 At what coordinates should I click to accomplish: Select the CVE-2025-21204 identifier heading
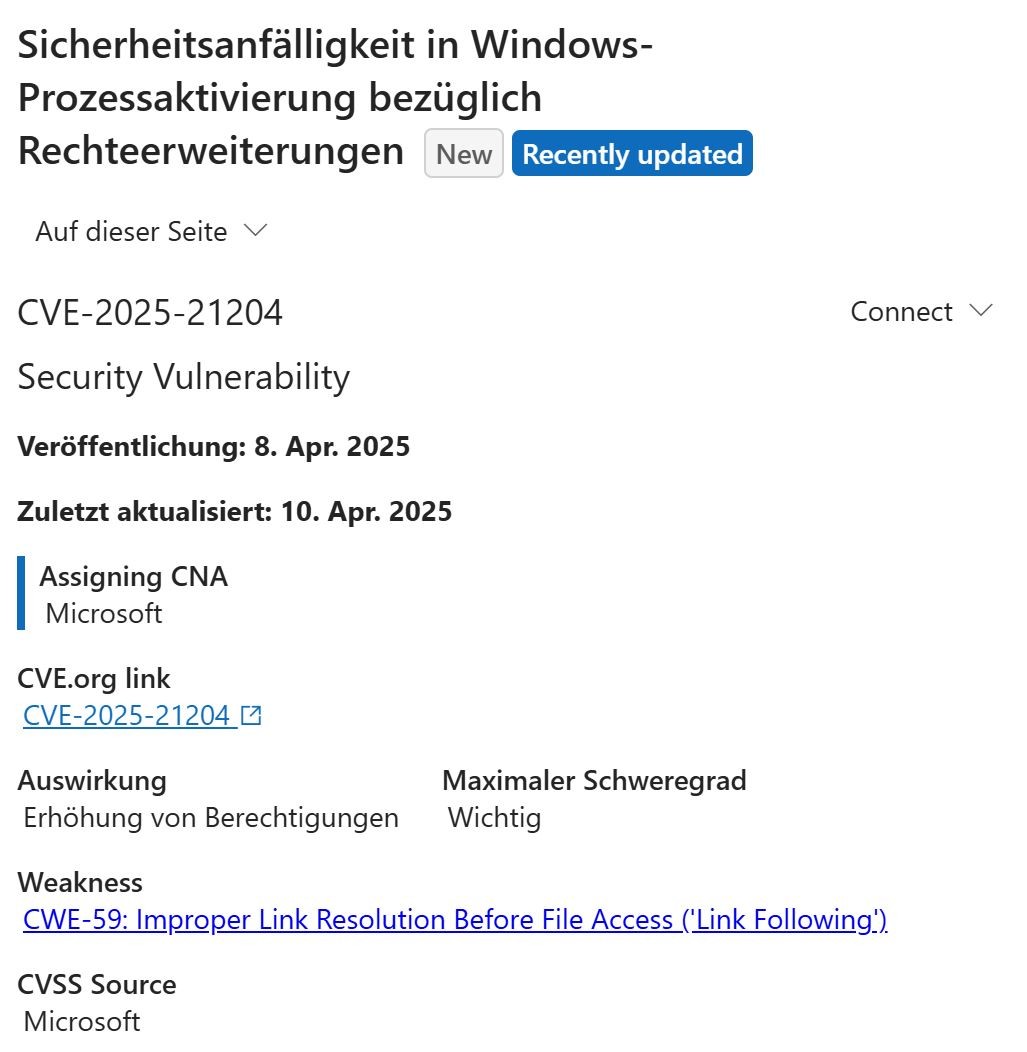tap(150, 313)
